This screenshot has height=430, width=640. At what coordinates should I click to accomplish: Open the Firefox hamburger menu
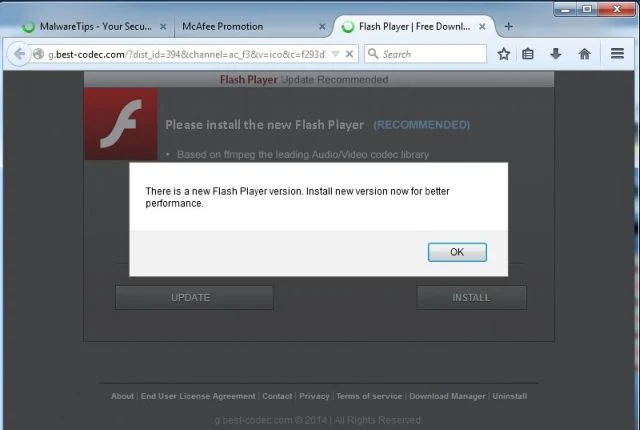point(617,53)
